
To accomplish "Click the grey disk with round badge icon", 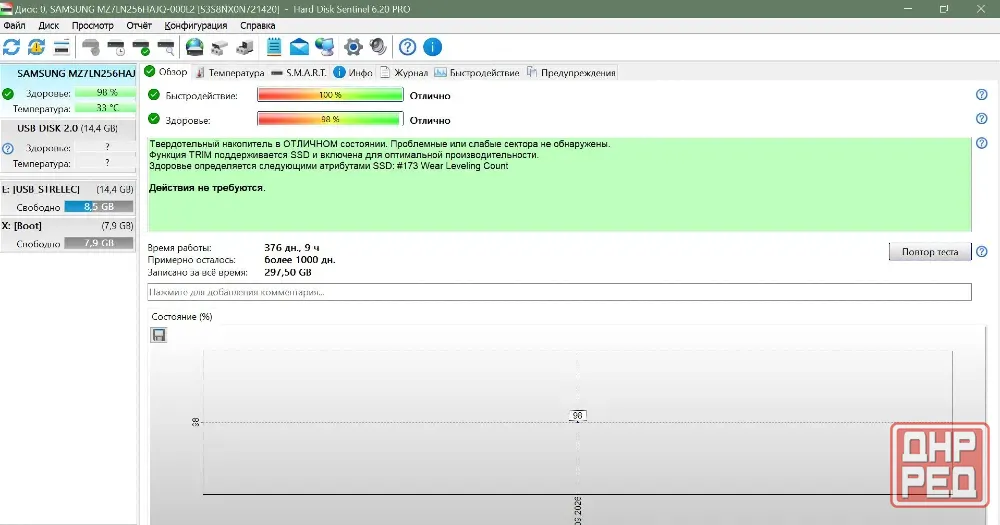I will pos(91,47).
